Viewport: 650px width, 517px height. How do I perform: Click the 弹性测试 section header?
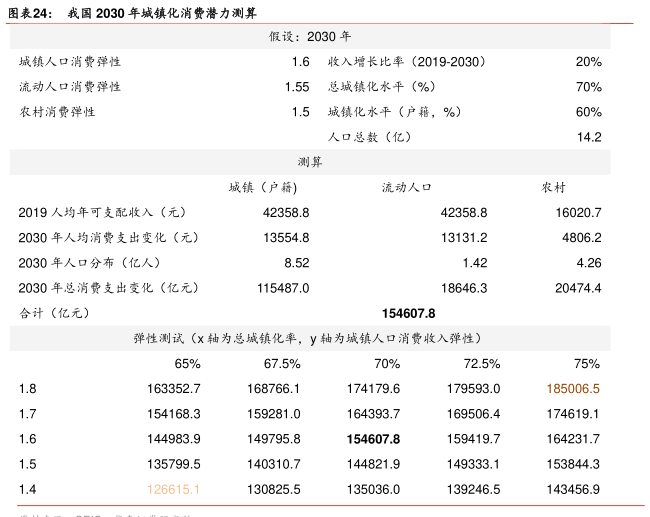click(x=310, y=339)
